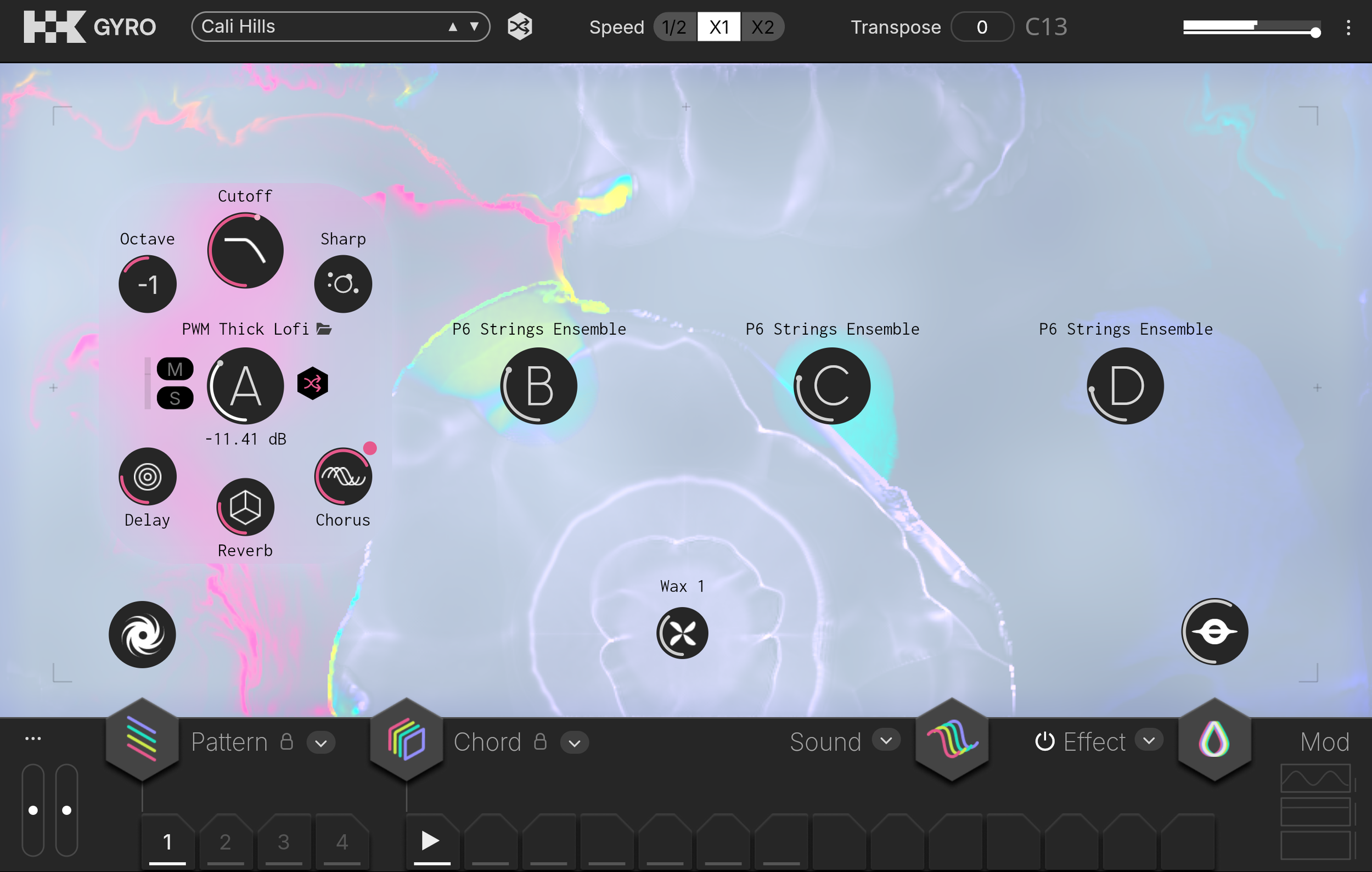Switch to pattern slot 2

click(226, 842)
